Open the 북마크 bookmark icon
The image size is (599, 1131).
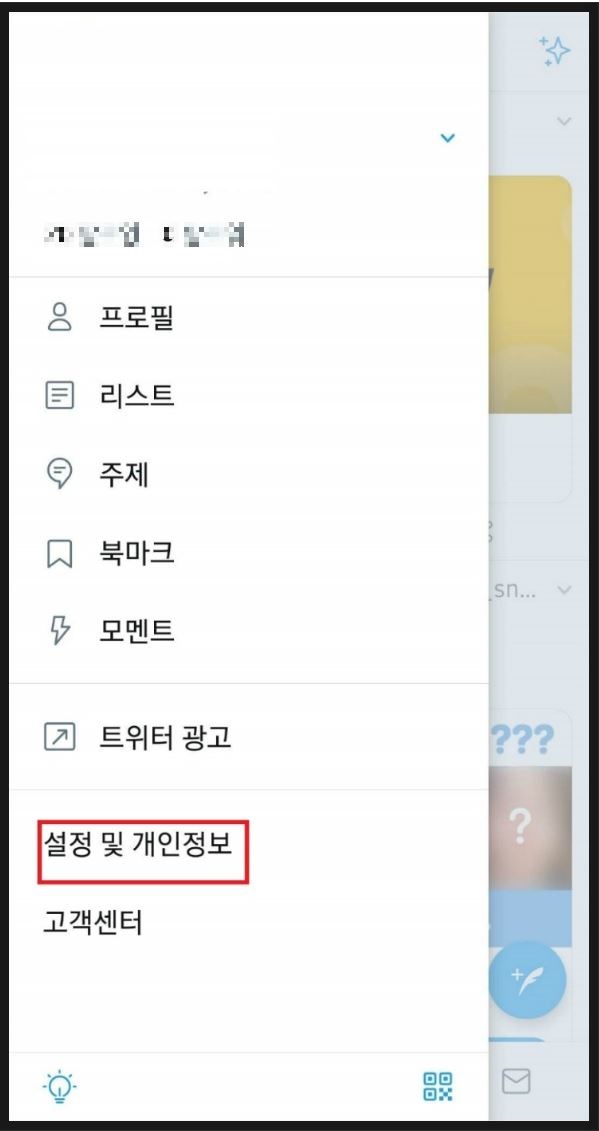click(x=59, y=553)
